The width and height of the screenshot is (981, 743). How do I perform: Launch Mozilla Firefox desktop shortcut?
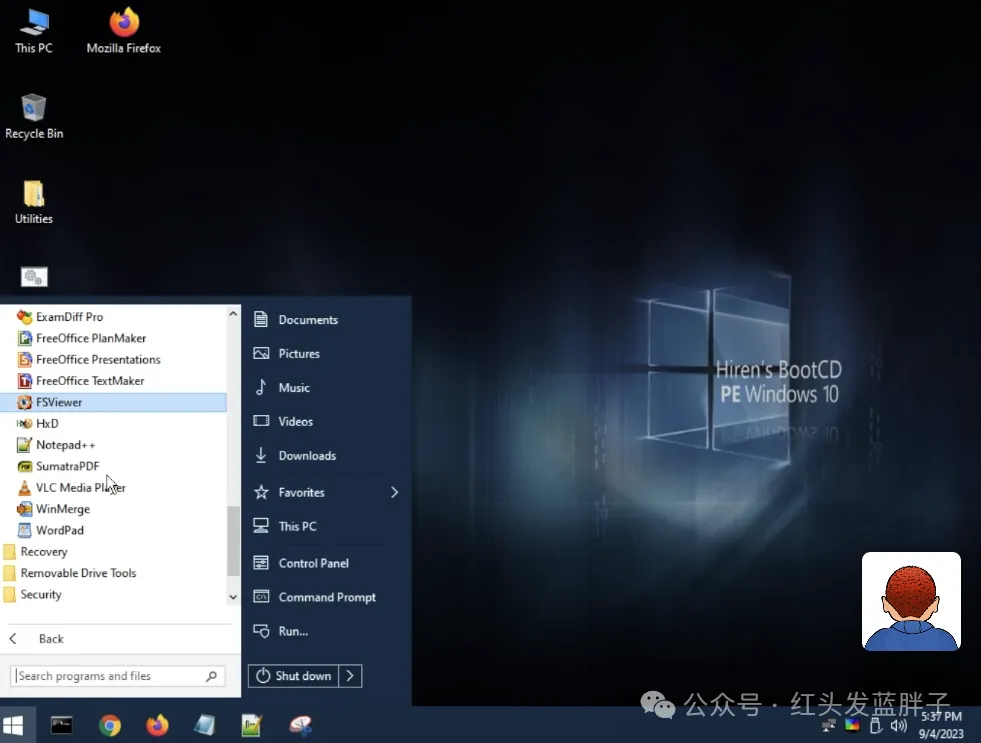124,31
